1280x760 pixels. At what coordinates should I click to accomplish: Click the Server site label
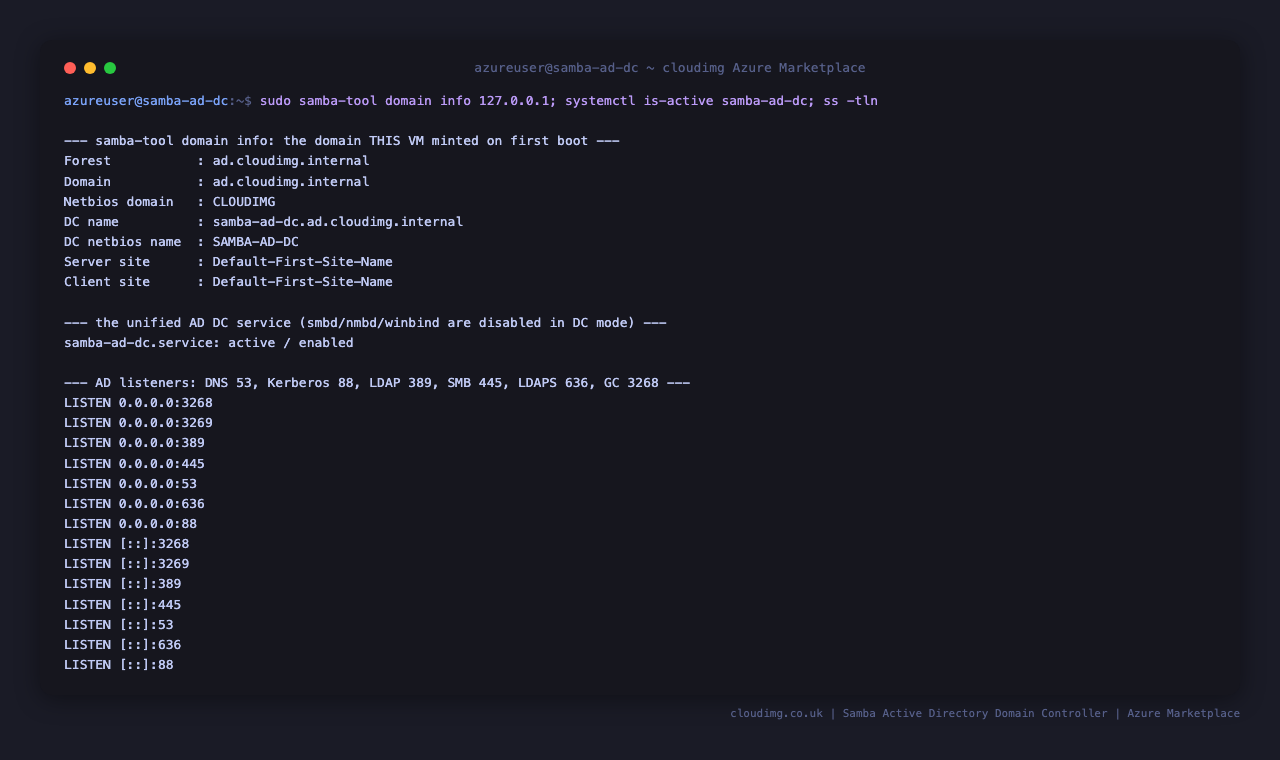coord(107,262)
